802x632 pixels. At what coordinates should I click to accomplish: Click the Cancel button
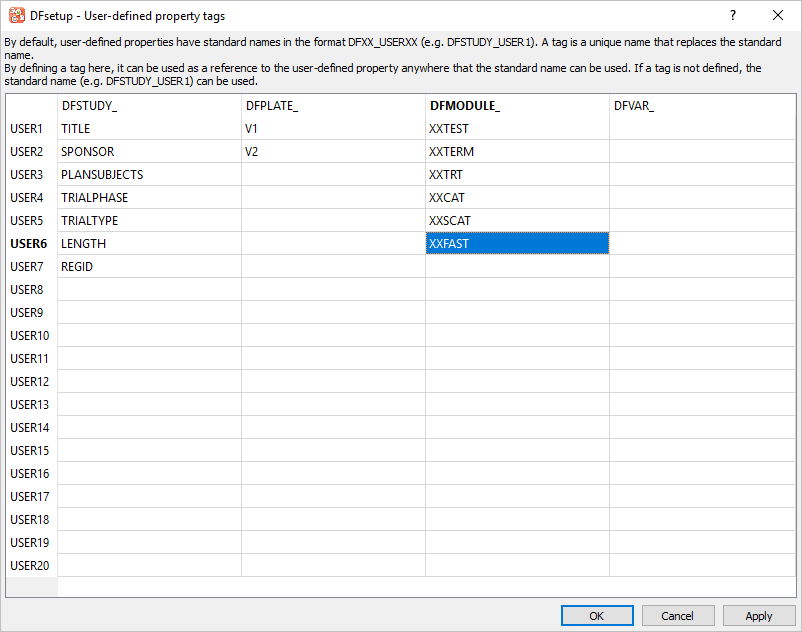678,616
